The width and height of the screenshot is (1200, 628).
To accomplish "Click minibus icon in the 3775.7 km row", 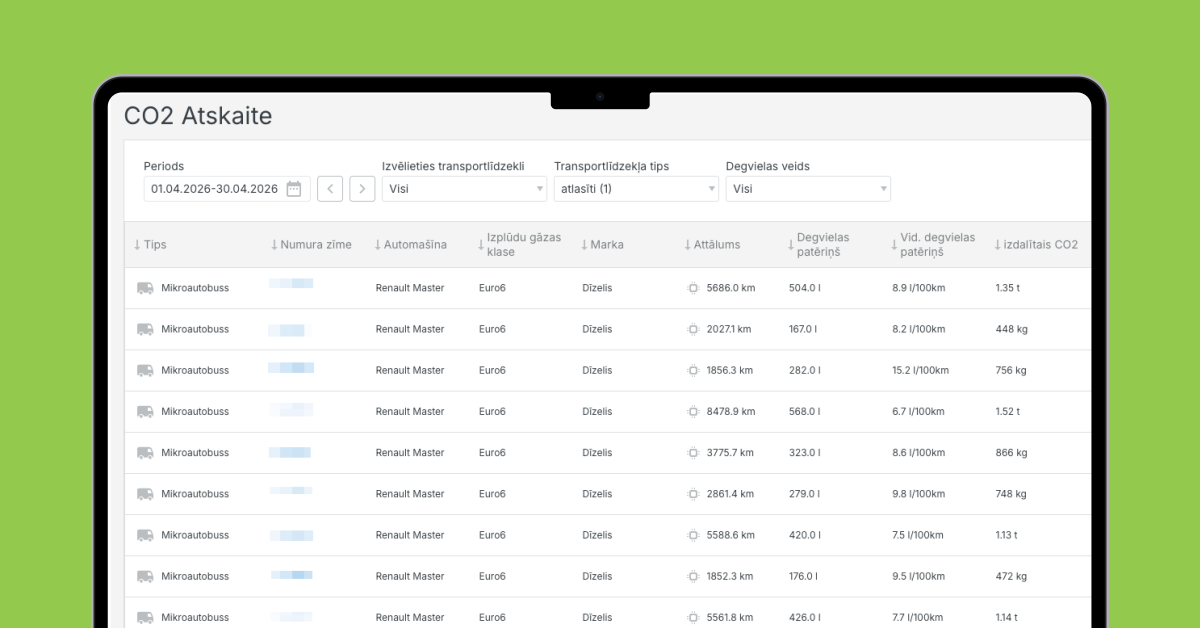I will [145, 453].
